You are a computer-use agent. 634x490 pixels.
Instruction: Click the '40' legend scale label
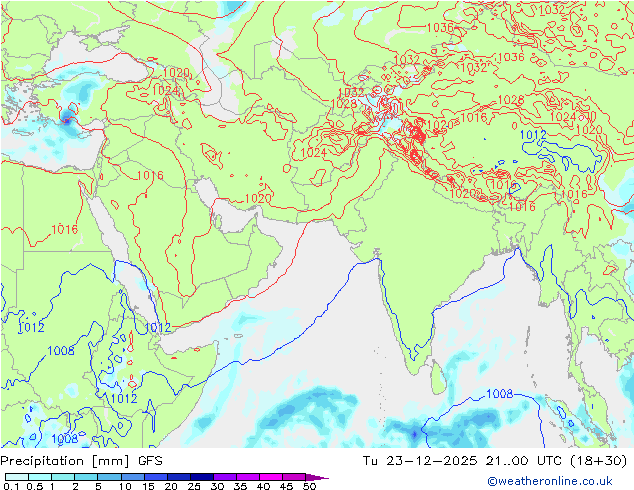click(x=263, y=486)
